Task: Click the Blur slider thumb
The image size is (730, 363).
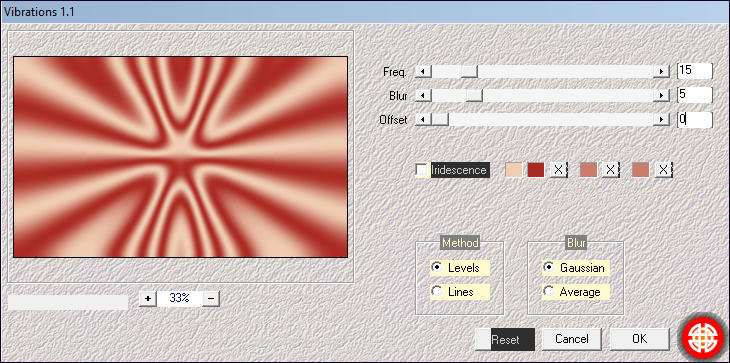Action: [474, 95]
